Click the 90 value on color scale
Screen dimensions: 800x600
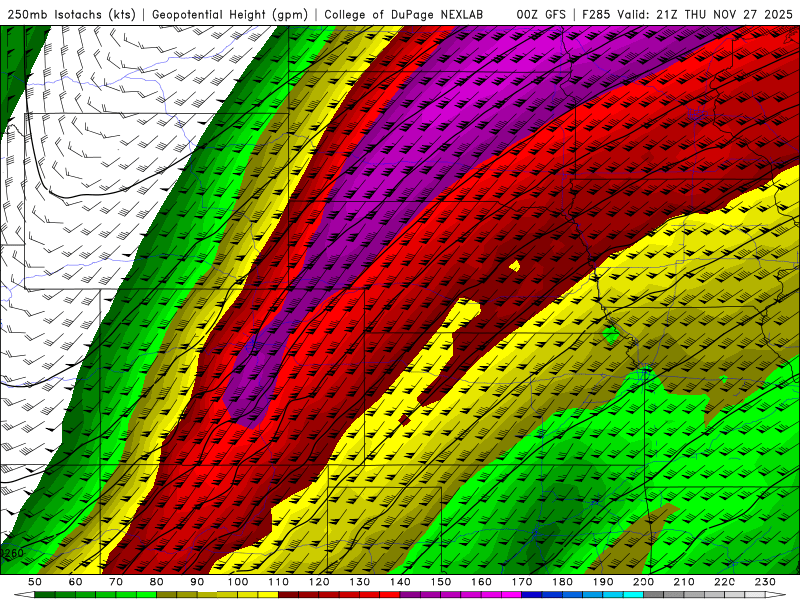(x=197, y=582)
